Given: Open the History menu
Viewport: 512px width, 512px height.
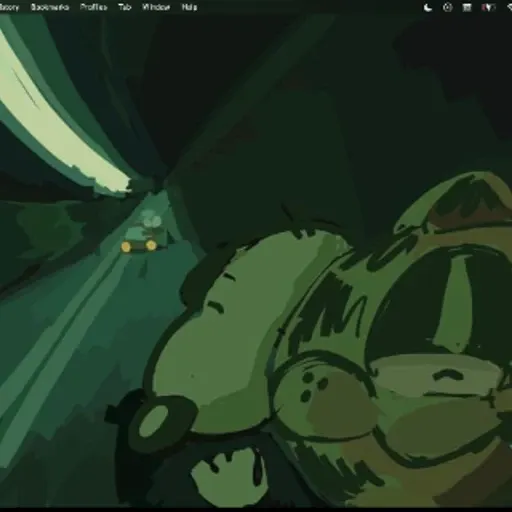Looking at the screenshot, I should pos(9,7).
